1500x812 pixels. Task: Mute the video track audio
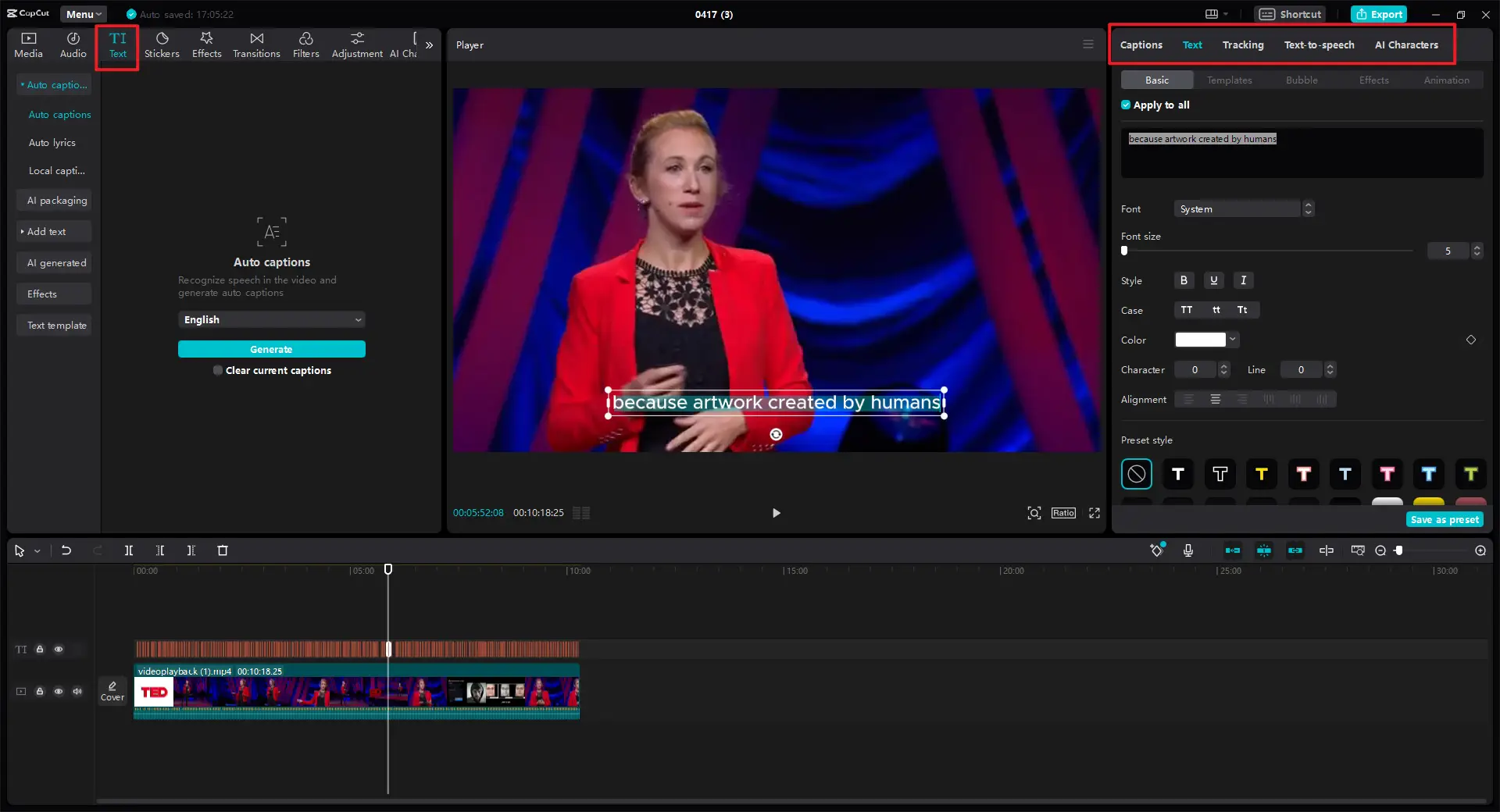(x=77, y=692)
